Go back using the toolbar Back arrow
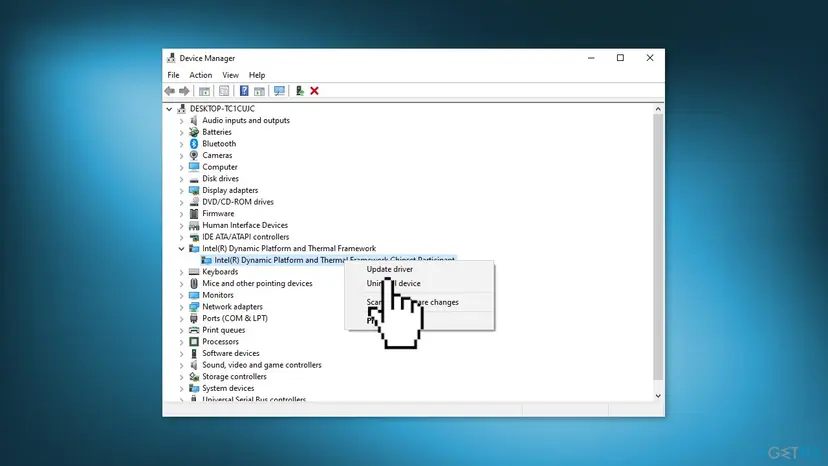The height and width of the screenshot is (466, 828). click(x=170, y=91)
